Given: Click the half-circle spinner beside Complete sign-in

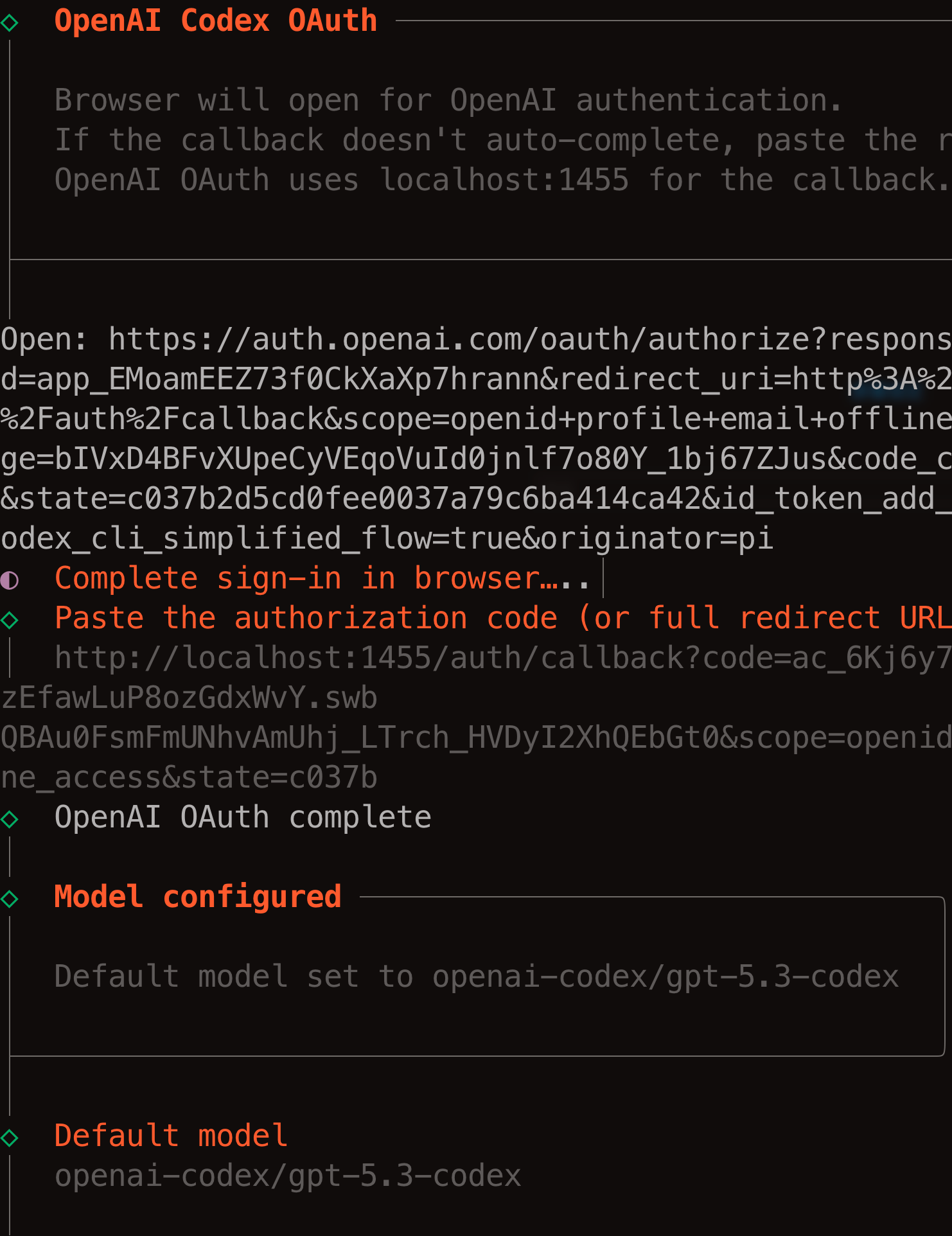Looking at the screenshot, I should pyautogui.click(x=10, y=580).
